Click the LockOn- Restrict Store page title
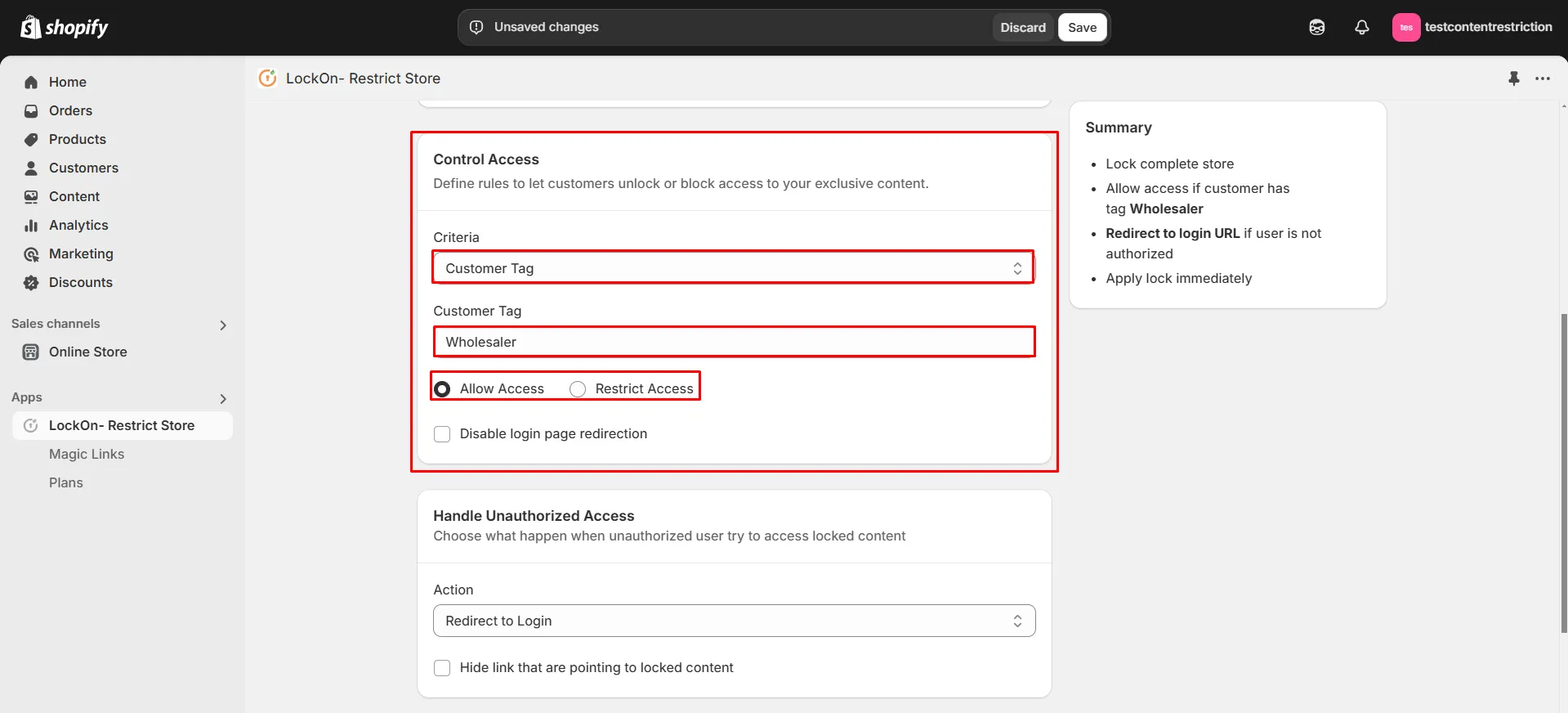This screenshot has width=1568, height=713. point(363,78)
